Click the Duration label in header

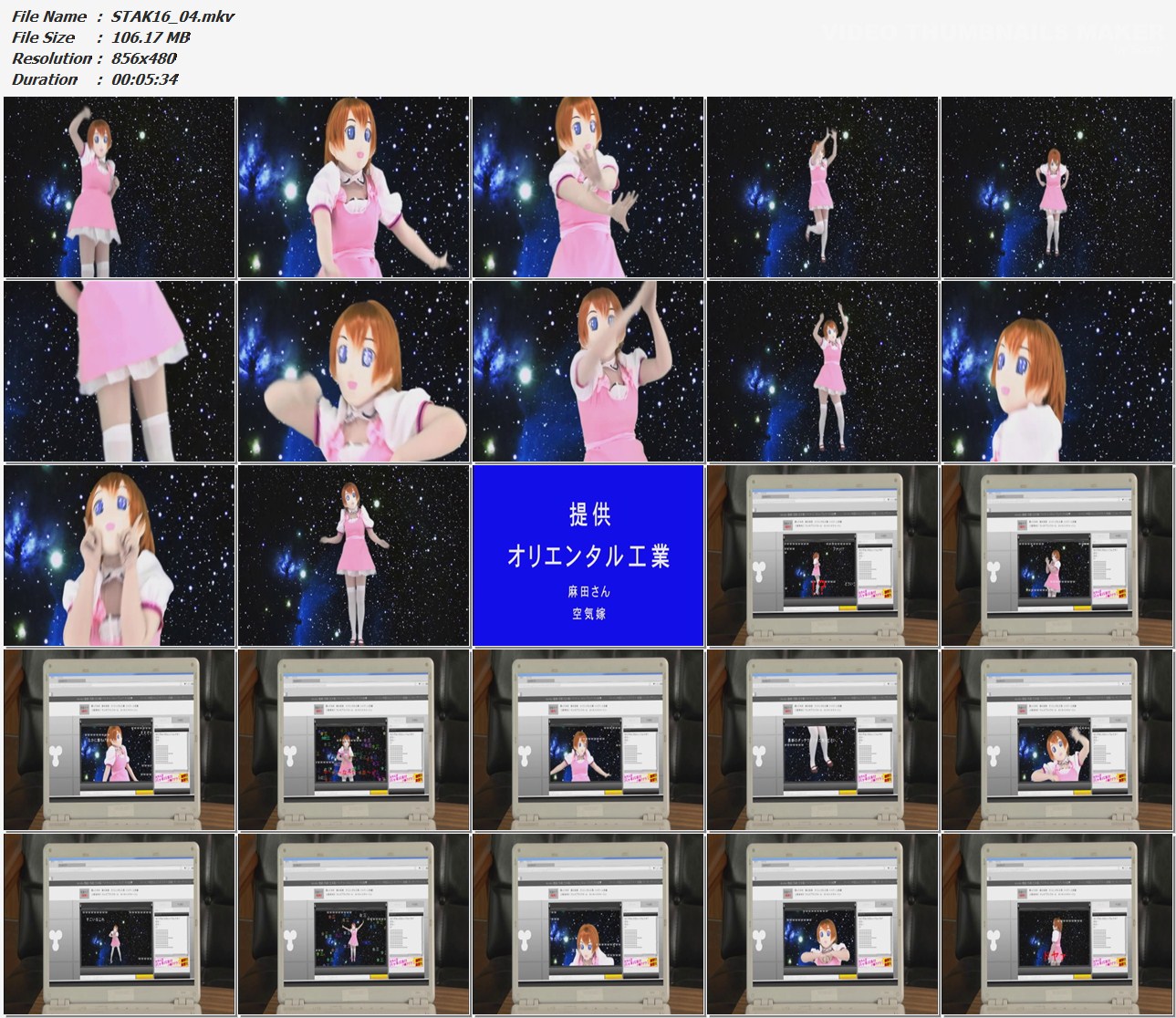[45, 79]
